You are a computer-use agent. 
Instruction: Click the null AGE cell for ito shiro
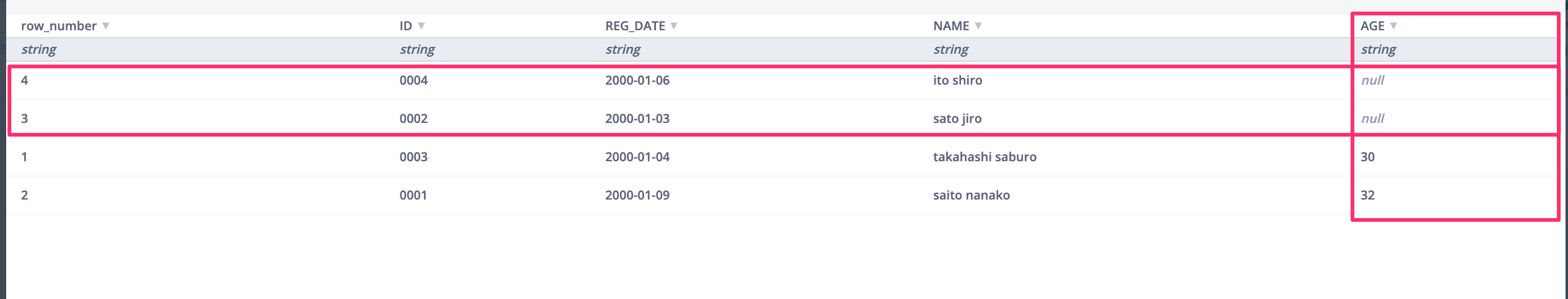coord(1372,80)
